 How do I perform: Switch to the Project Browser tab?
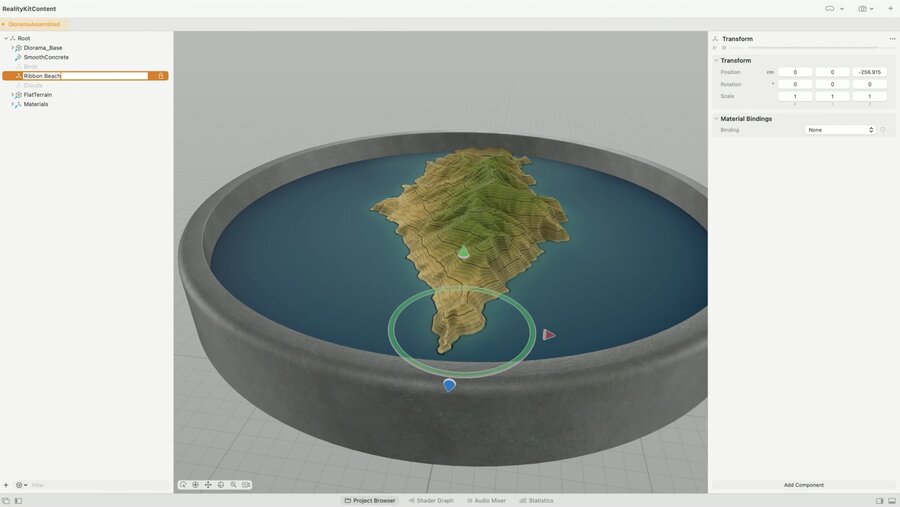click(370, 501)
